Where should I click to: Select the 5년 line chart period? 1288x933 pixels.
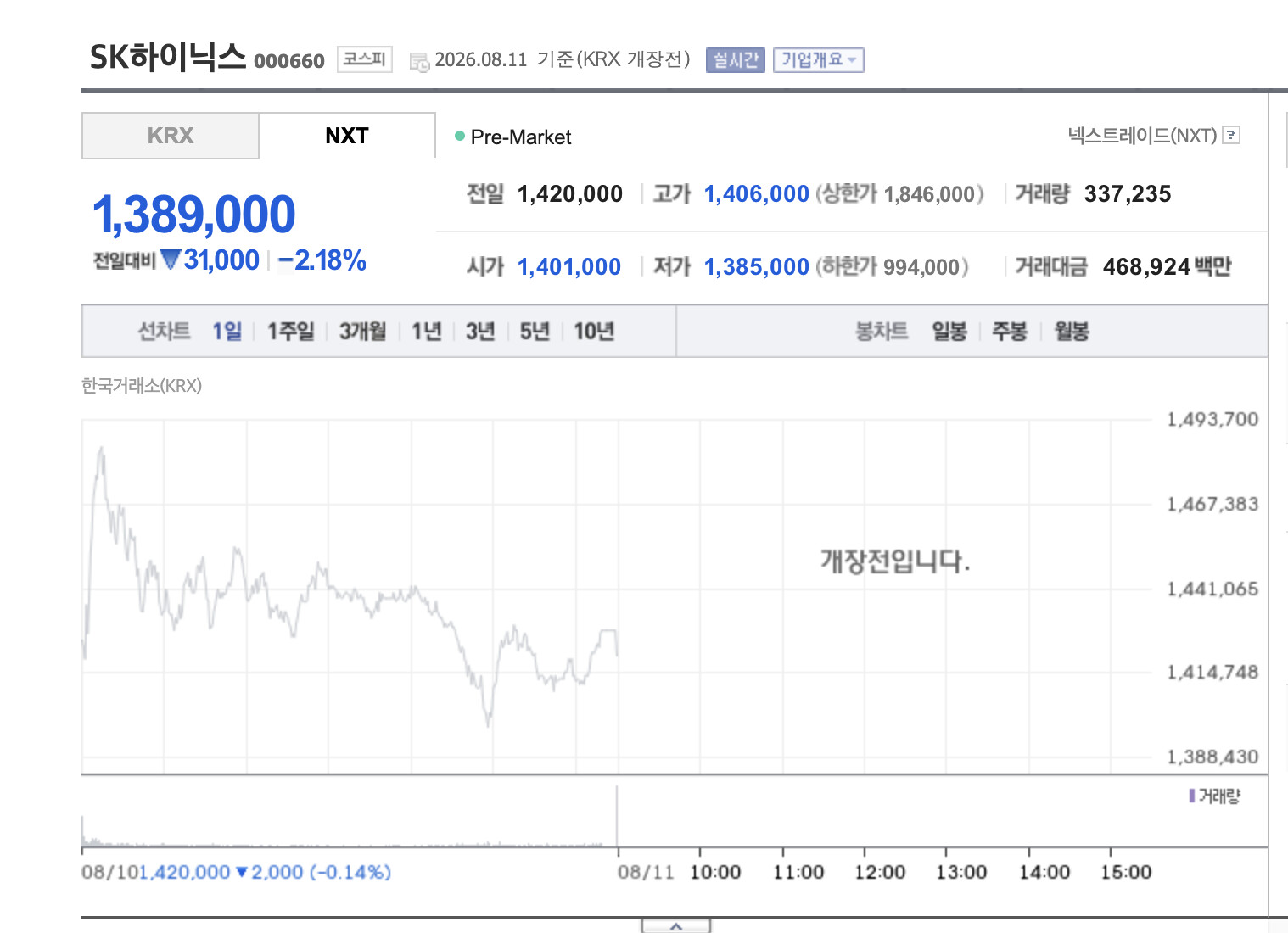[x=535, y=331]
